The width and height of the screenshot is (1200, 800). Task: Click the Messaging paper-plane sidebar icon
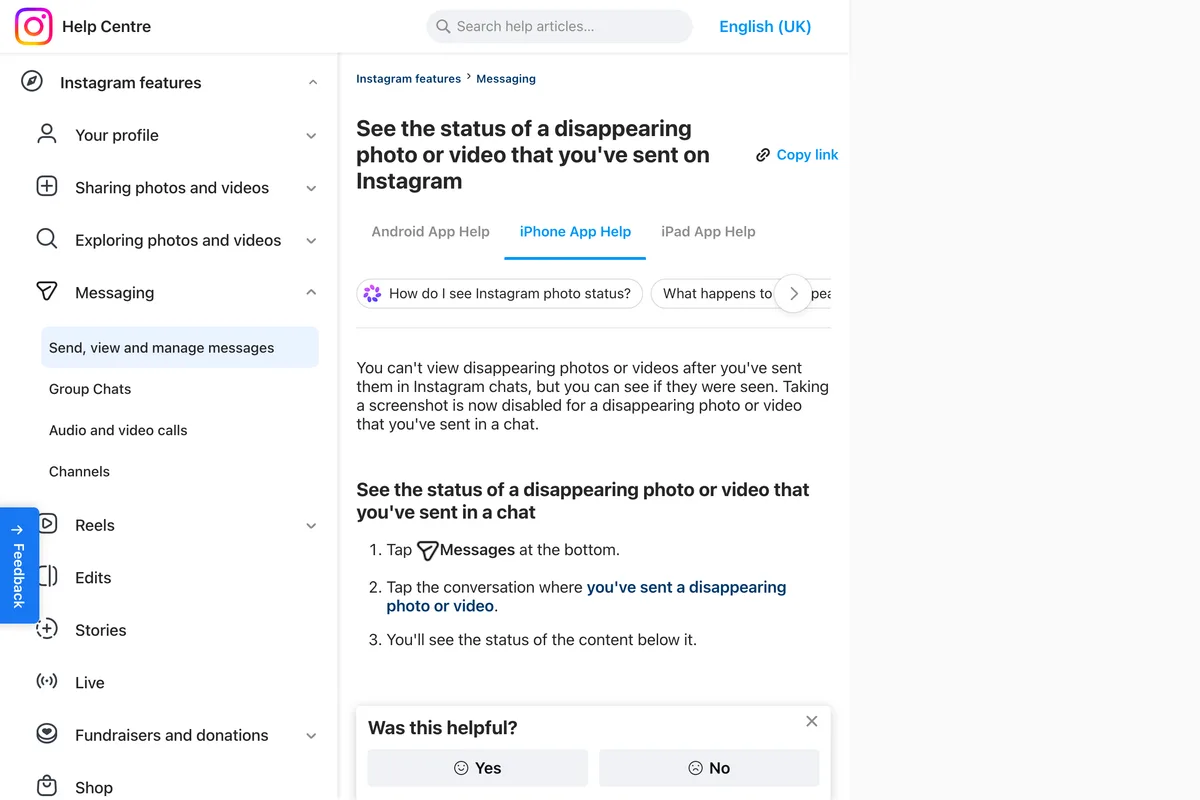[47, 291]
